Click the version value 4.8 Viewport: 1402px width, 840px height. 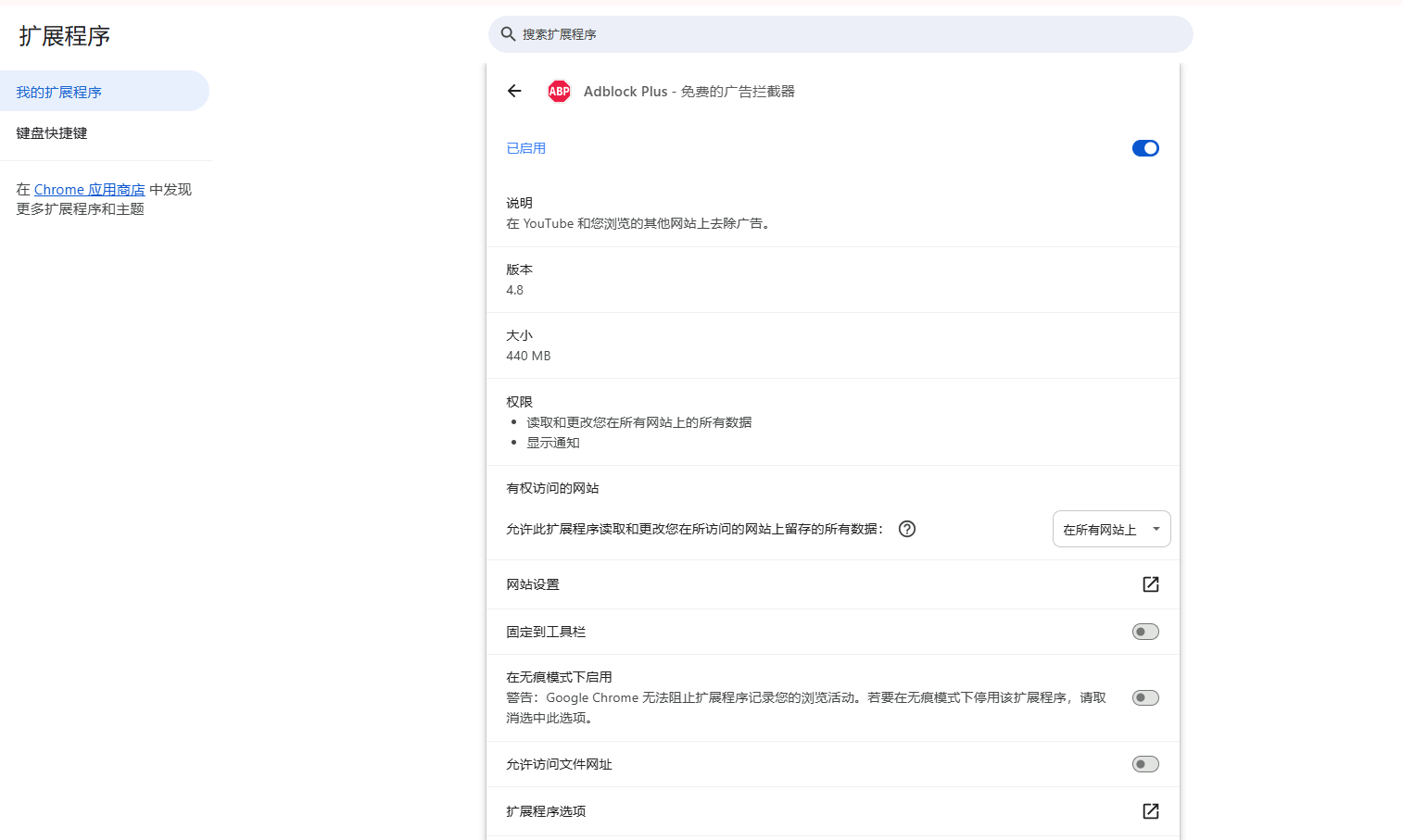(x=514, y=290)
